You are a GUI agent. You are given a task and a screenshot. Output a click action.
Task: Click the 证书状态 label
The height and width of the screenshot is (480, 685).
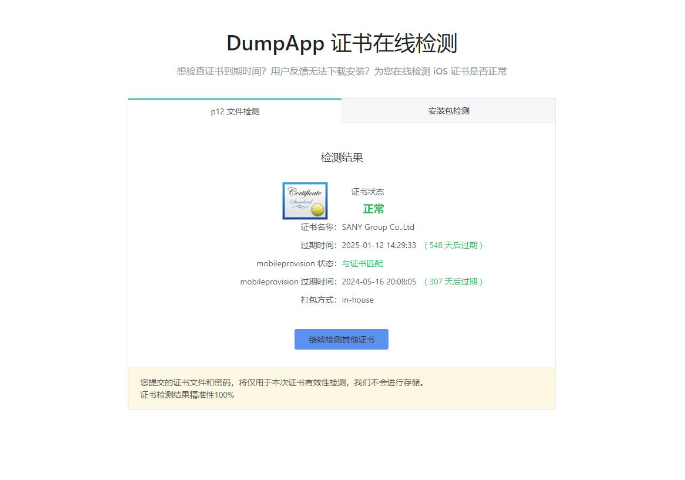pos(367,192)
